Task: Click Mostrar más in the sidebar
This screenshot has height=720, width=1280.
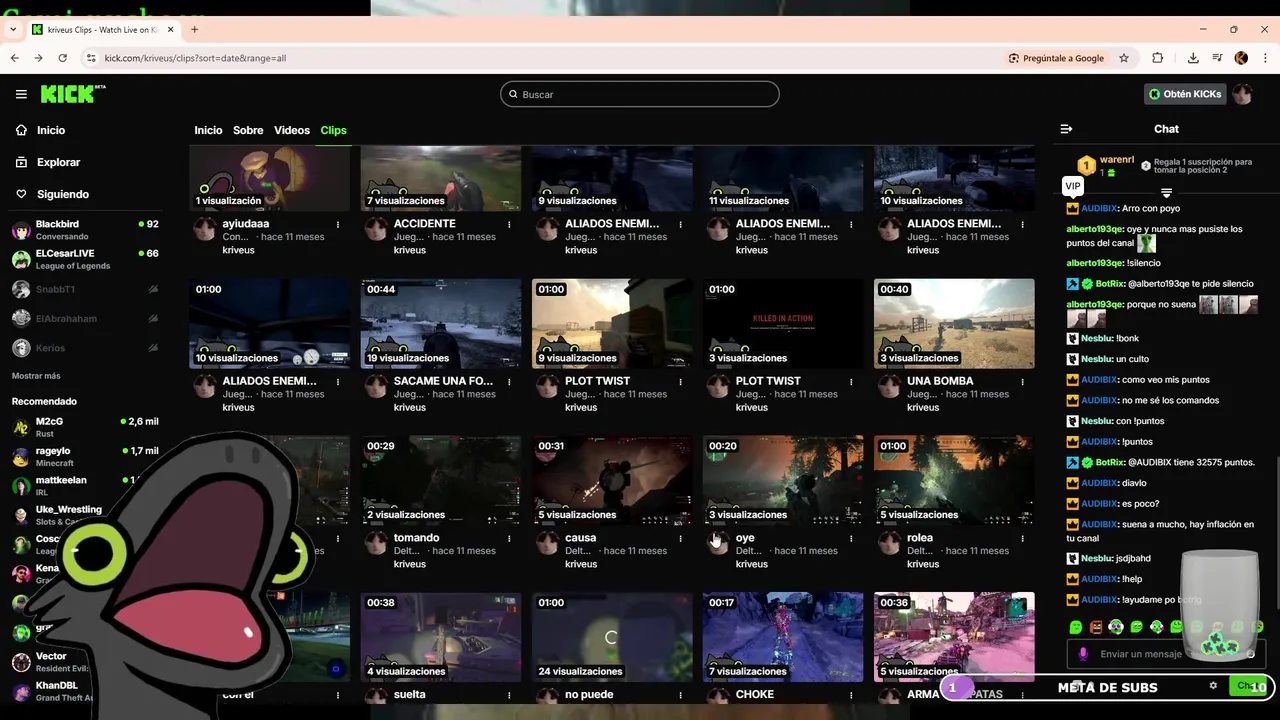Action: pos(36,376)
